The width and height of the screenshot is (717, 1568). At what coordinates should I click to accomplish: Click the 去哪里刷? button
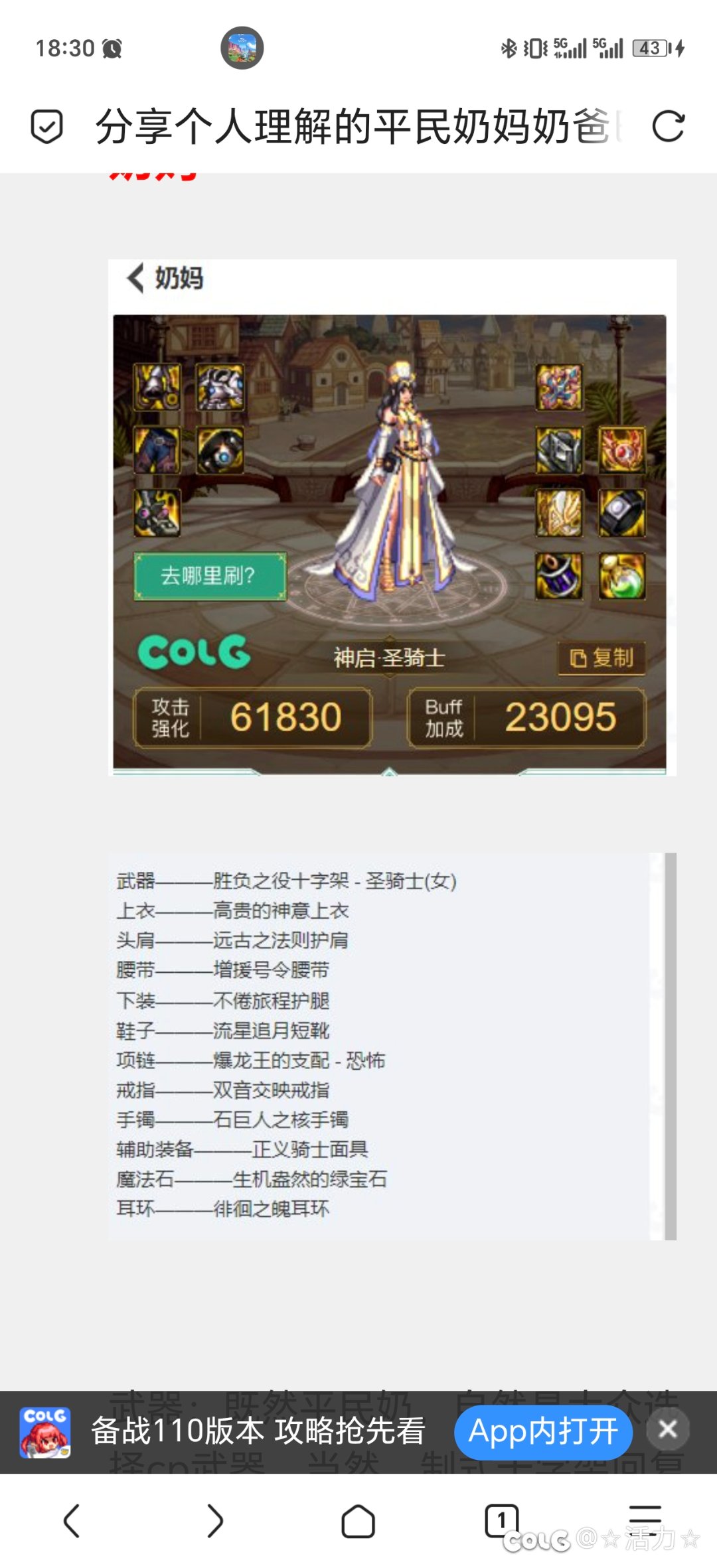(x=210, y=575)
